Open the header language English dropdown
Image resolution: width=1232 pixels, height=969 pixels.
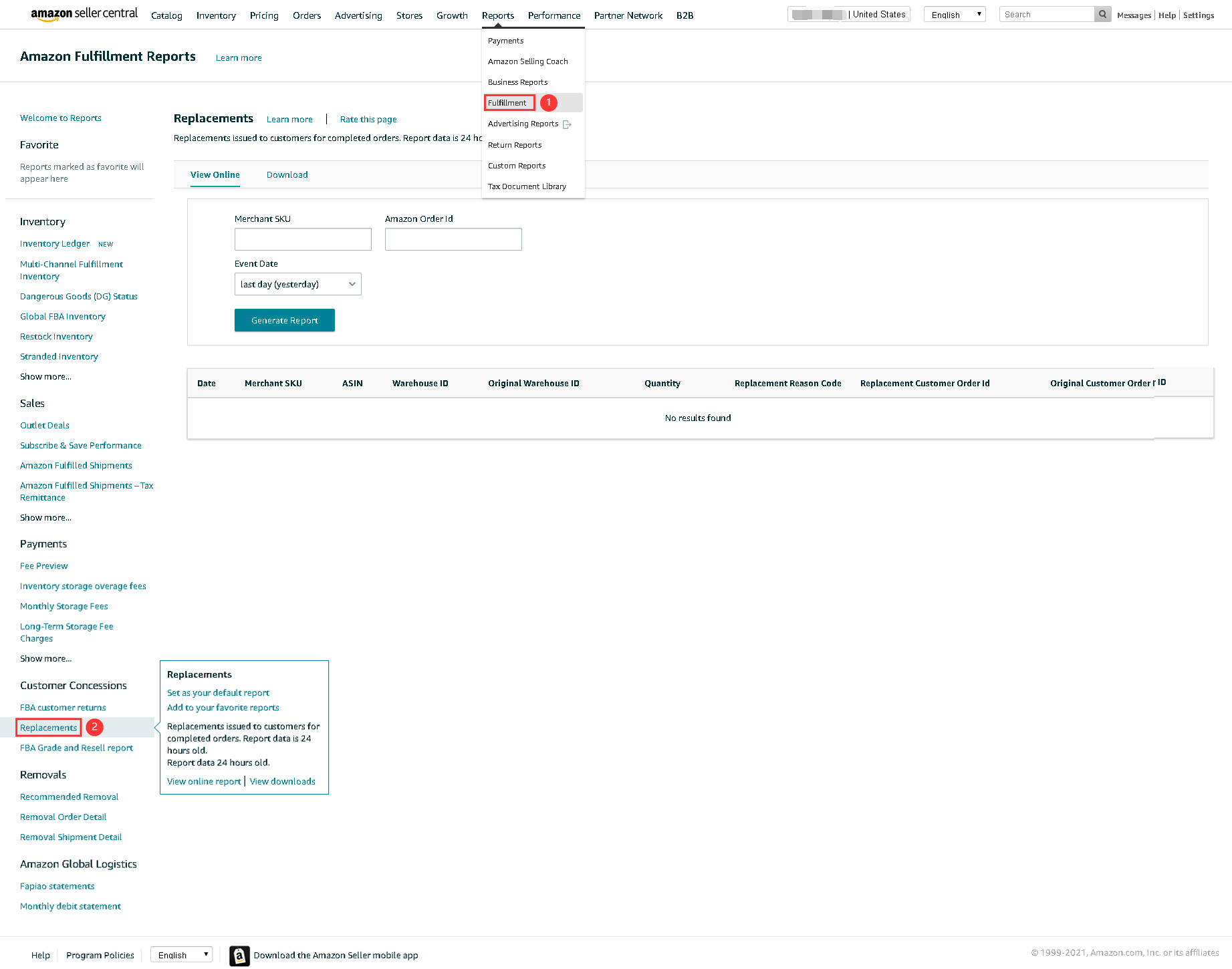[x=955, y=14]
